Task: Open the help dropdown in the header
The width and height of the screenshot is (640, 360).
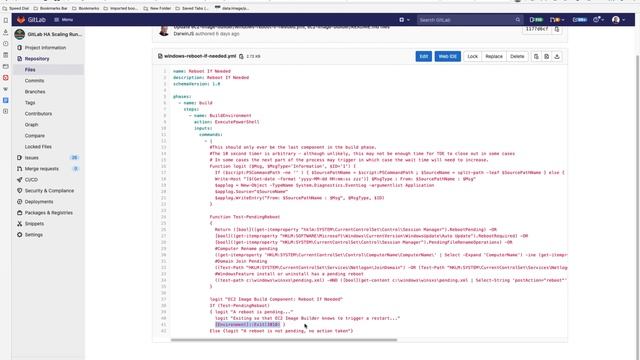Action: [598, 20]
